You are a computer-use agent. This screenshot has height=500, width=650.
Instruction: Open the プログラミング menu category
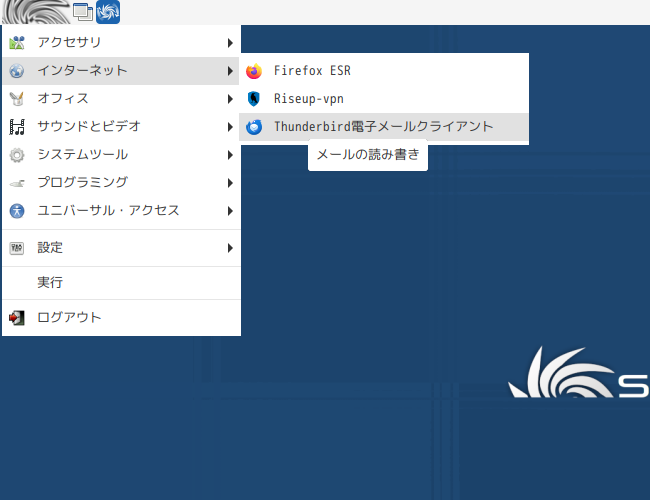click(121, 183)
